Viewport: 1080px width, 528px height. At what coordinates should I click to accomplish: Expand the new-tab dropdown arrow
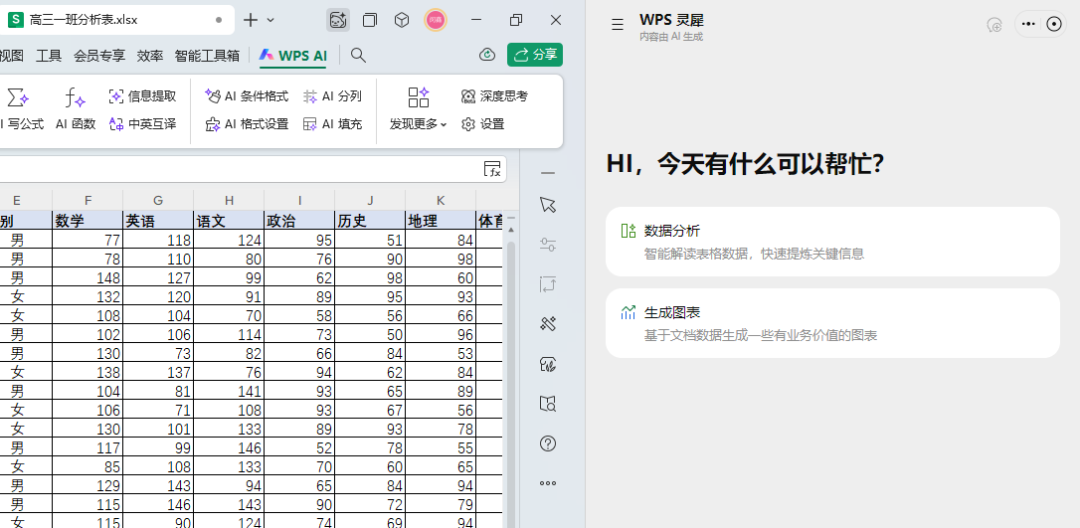tap(271, 20)
